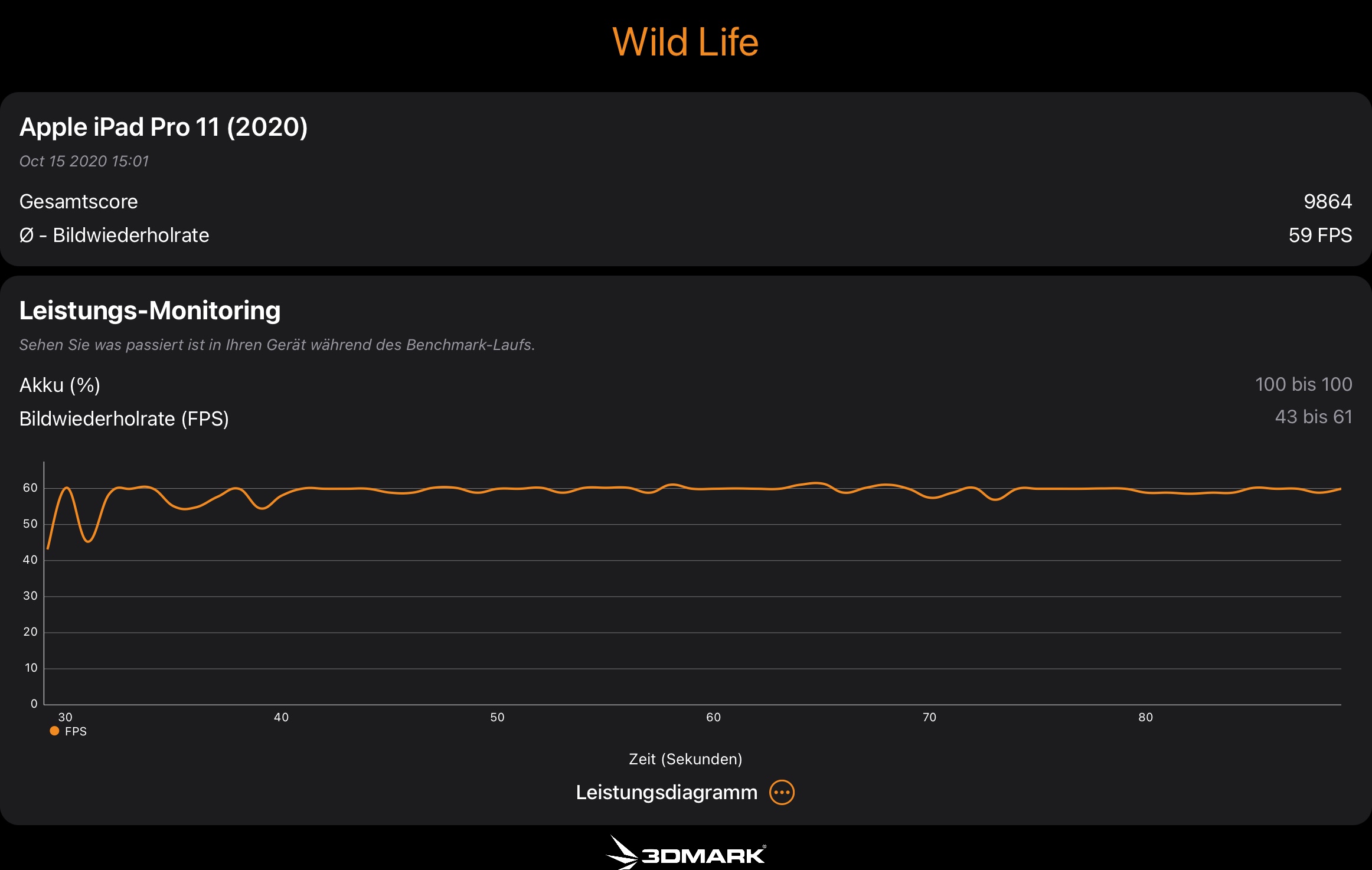
Task: Select the Bildwiederholrate (FPS) metric row
Action: tap(124, 418)
